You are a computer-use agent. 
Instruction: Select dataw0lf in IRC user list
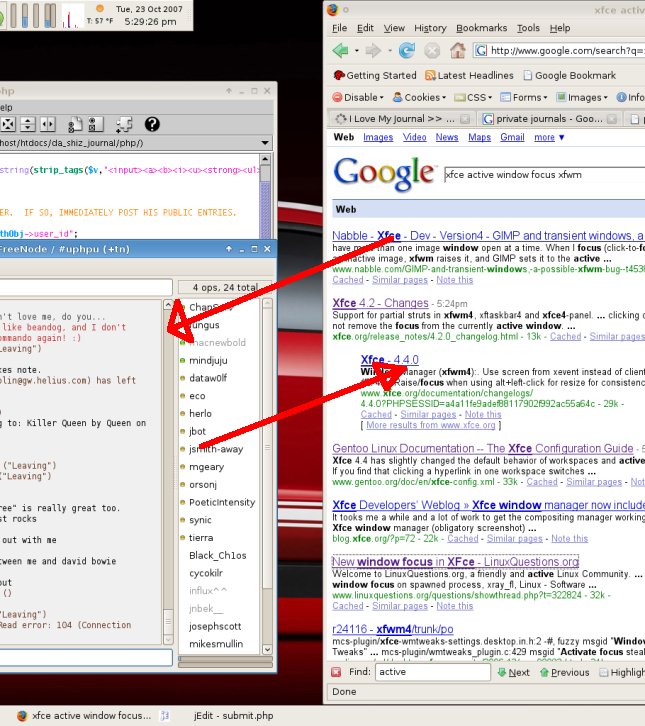208,378
